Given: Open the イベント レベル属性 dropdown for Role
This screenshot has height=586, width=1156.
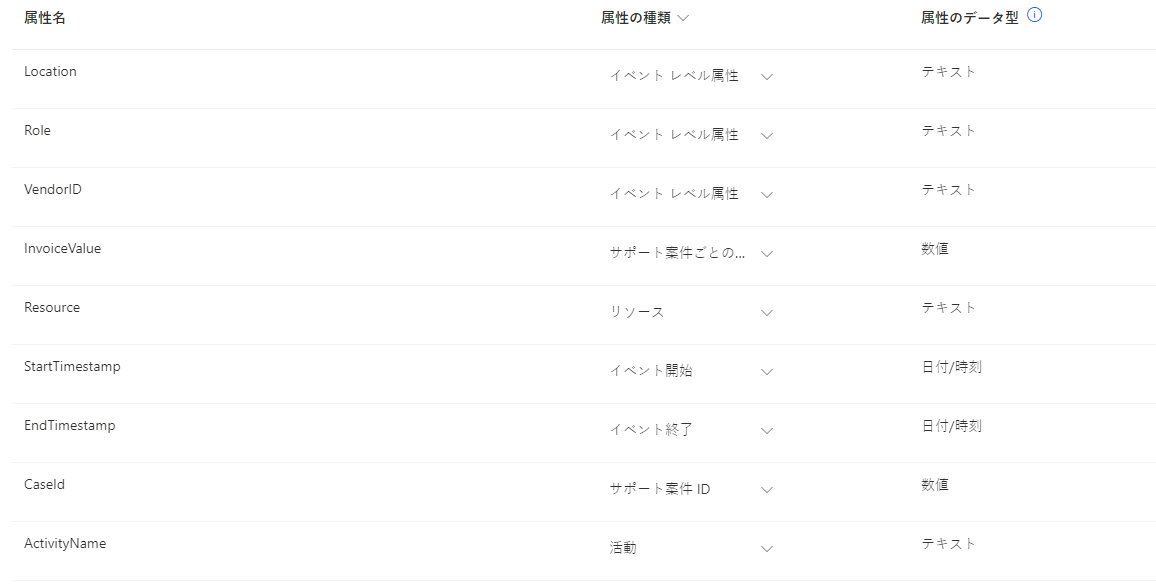Looking at the screenshot, I should [x=690, y=135].
